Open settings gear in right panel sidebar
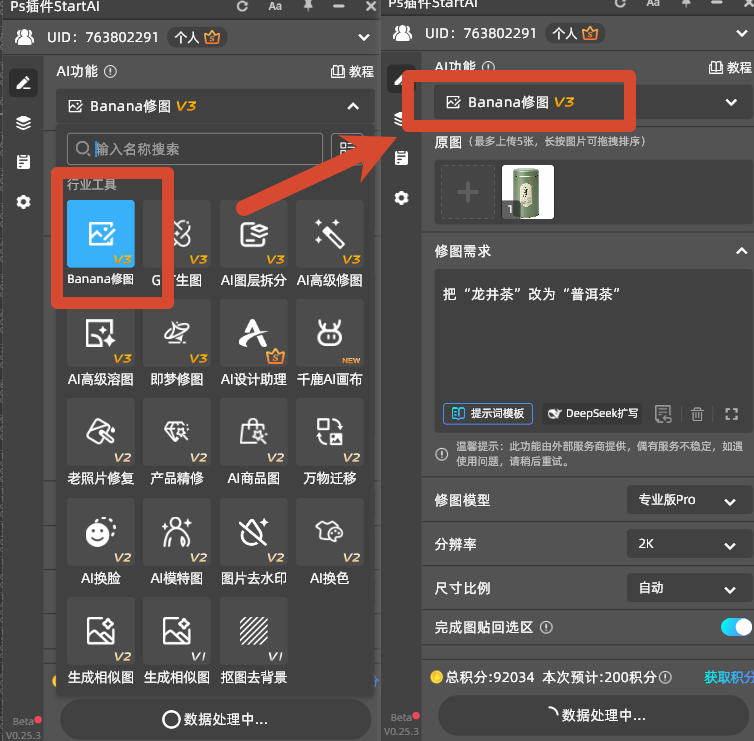Screen dimensions: 754x741 (402, 198)
